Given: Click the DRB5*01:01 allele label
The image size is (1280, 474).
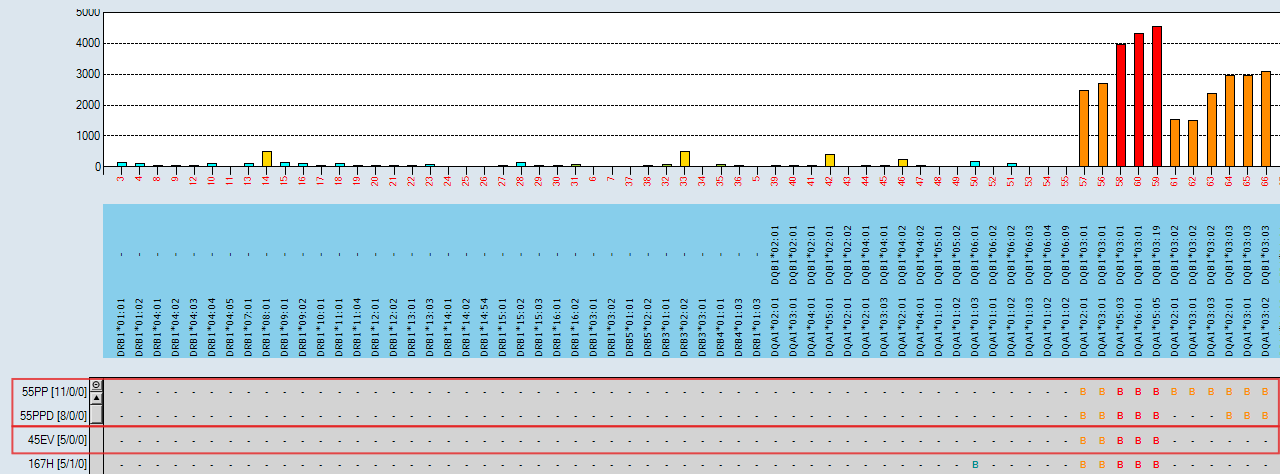Looking at the screenshot, I should 630,326.
